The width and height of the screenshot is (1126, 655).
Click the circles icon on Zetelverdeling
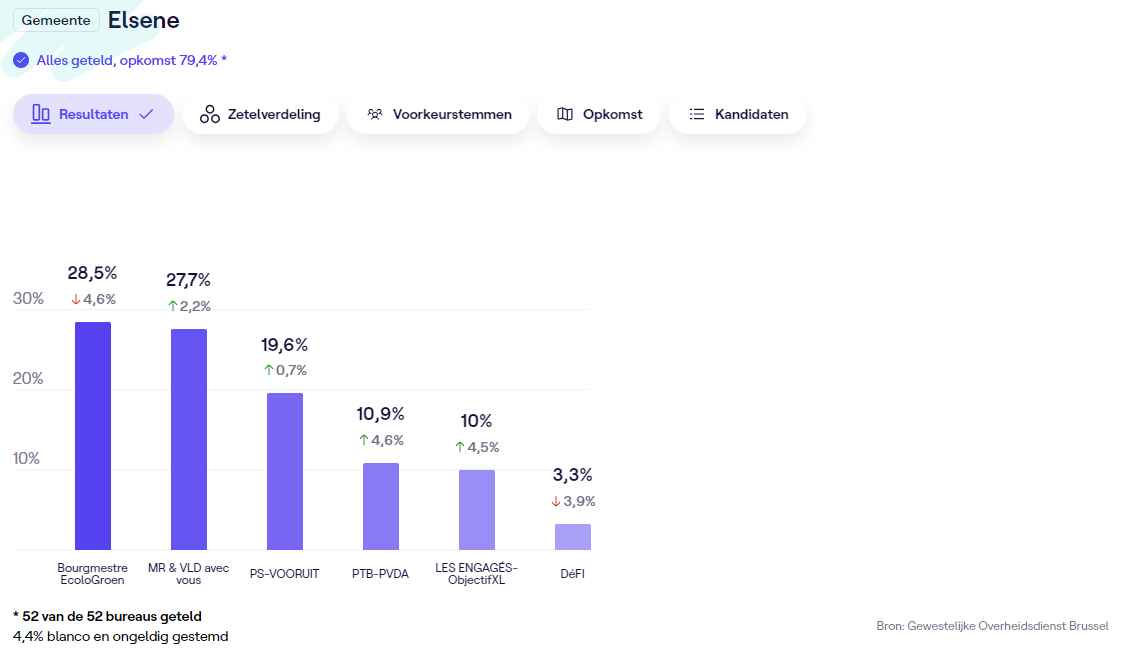click(210, 114)
